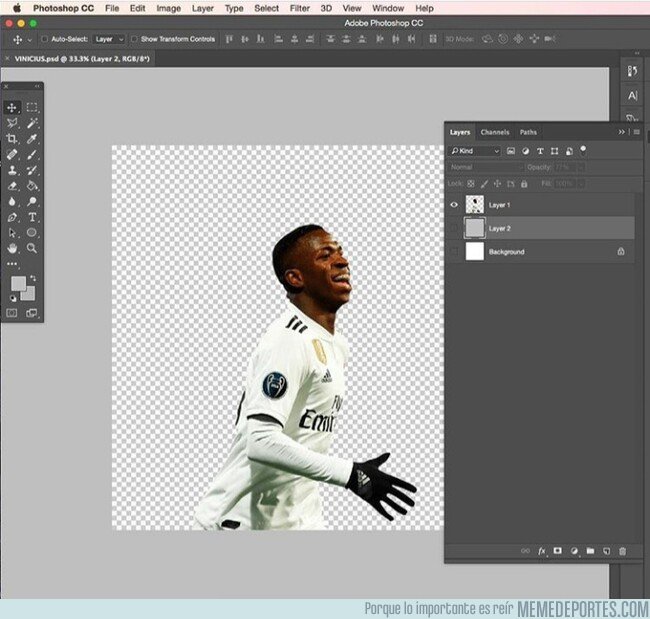650x619 pixels.
Task: Check Show Transform Controls
Action: [135, 39]
